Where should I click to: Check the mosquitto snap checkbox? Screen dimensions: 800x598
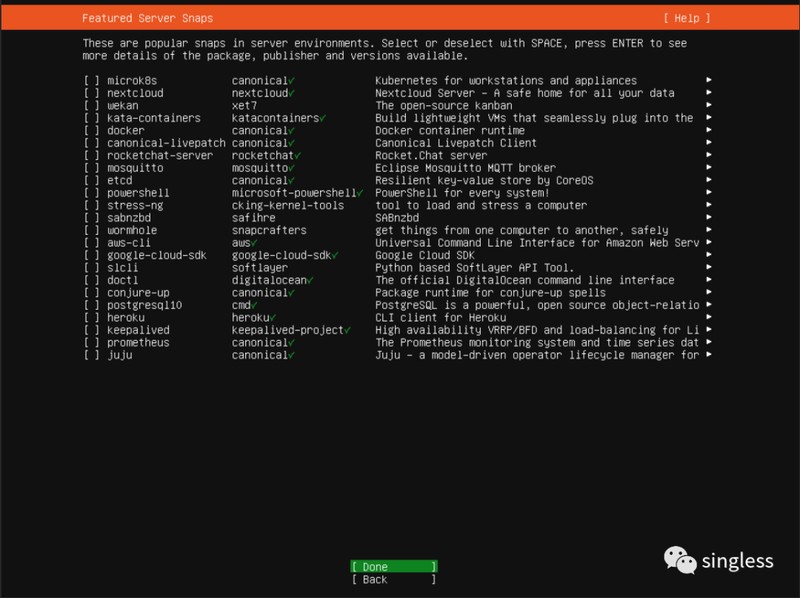click(92, 168)
